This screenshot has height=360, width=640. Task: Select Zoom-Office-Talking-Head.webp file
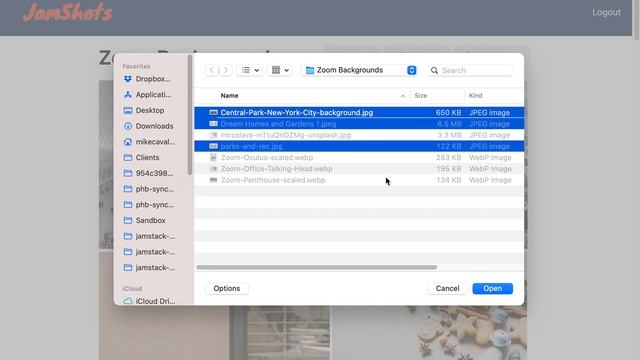[x=359, y=169]
